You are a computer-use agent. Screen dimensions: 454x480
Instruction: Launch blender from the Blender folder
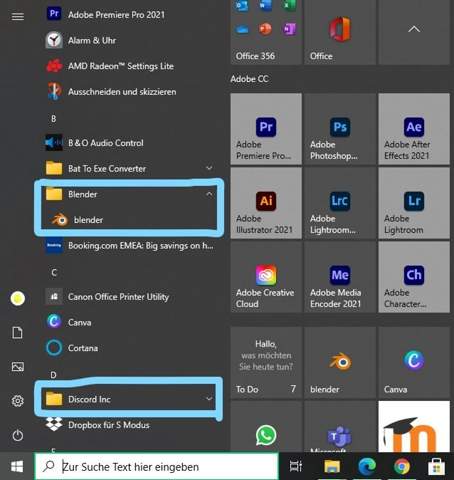coord(130,220)
